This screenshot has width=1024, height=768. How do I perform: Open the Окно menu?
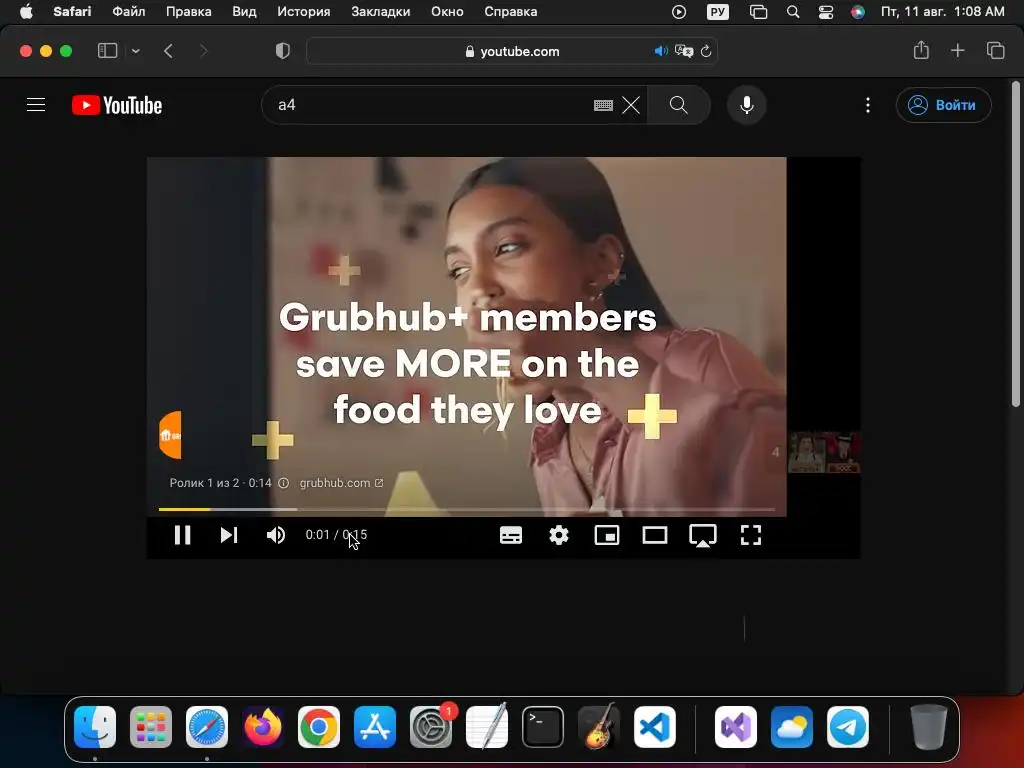click(x=447, y=12)
